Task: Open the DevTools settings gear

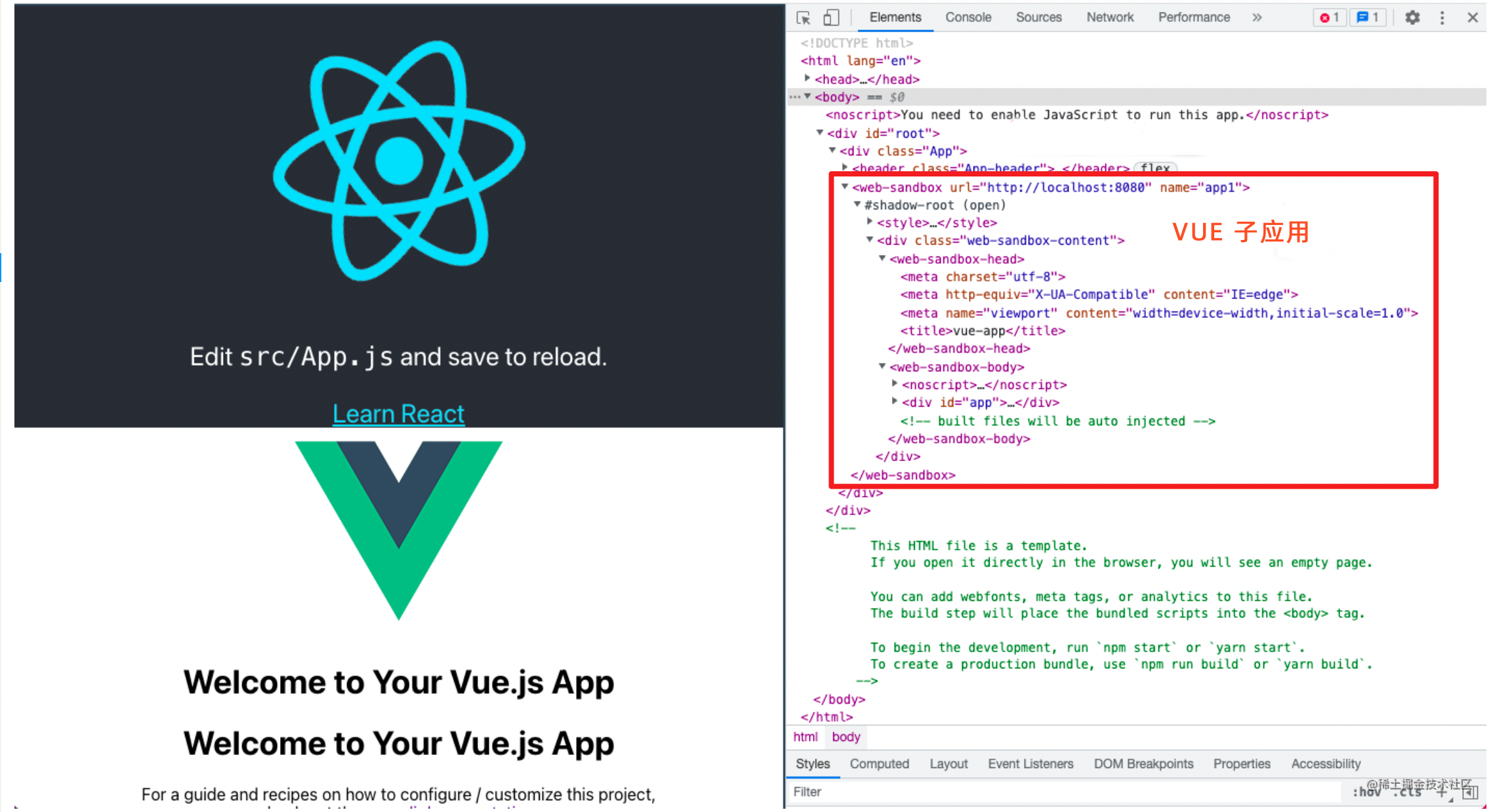Action: pos(1412,18)
